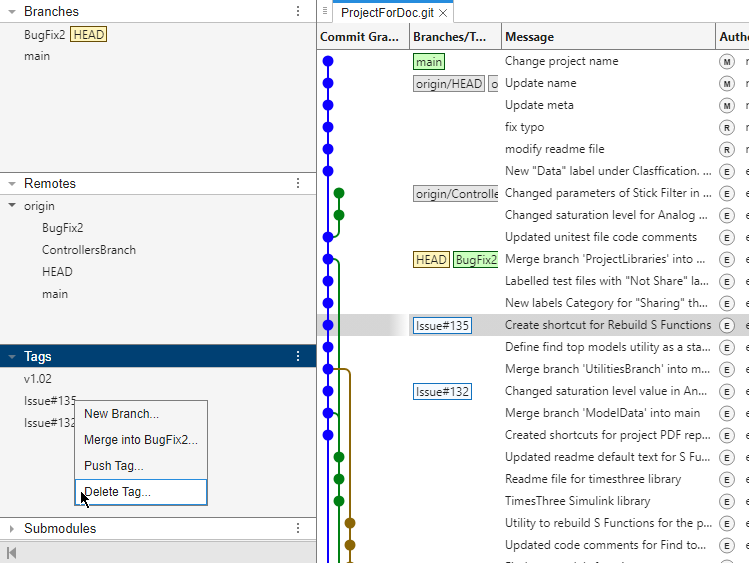
Task: Open the Submodules panel three-dot menu
Action: point(297,528)
